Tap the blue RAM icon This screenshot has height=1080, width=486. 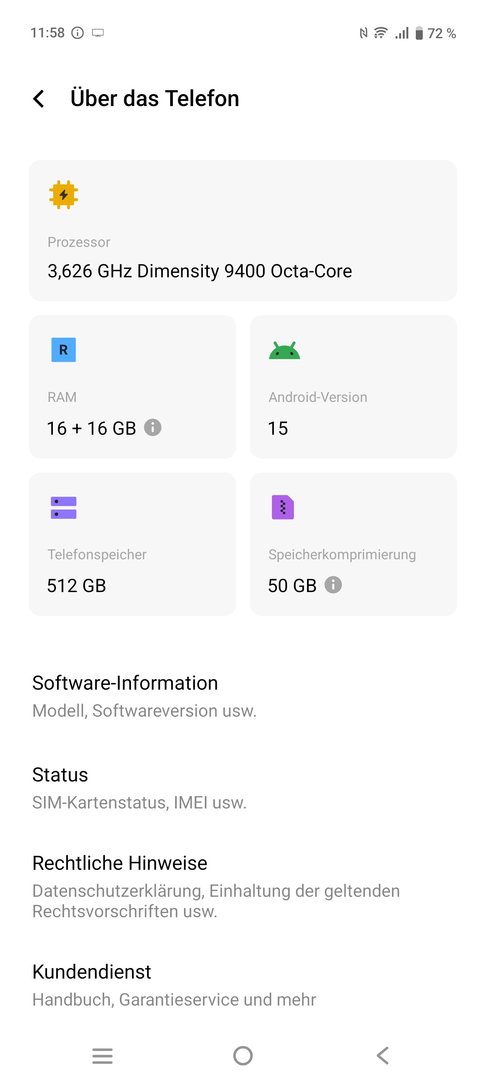[x=63, y=350]
